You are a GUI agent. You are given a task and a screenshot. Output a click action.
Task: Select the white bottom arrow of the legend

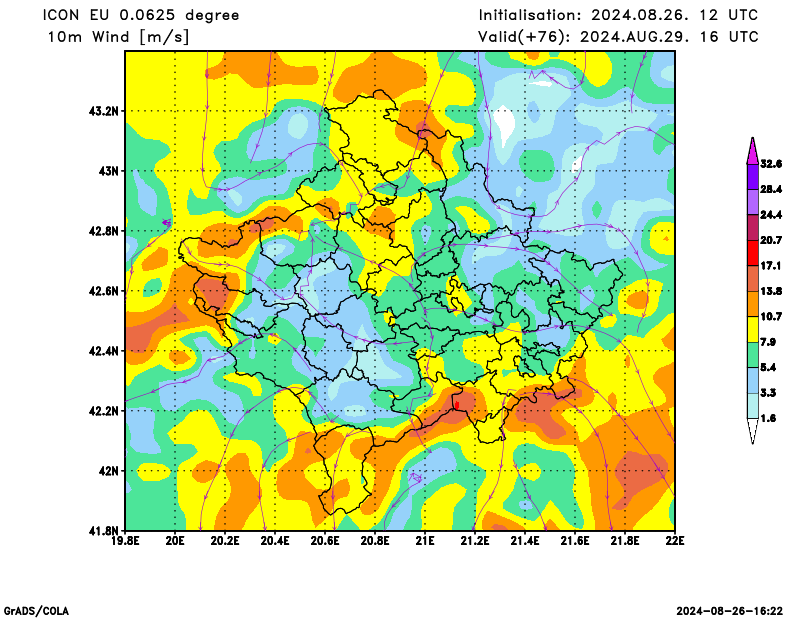(753, 431)
